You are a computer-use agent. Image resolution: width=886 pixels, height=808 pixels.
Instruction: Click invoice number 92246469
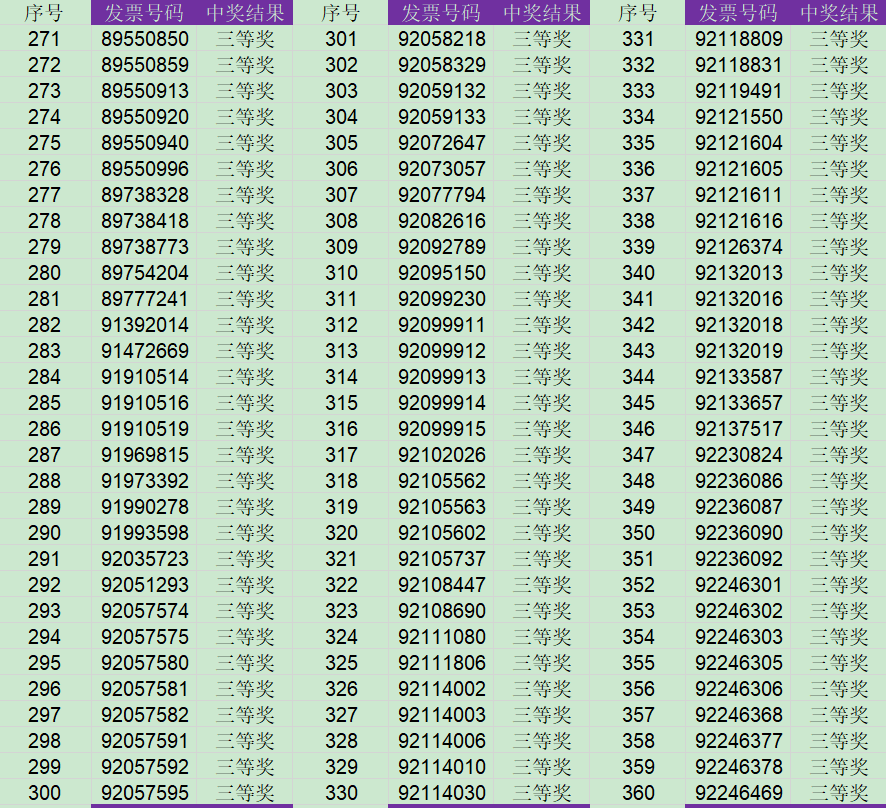pos(739,793)
